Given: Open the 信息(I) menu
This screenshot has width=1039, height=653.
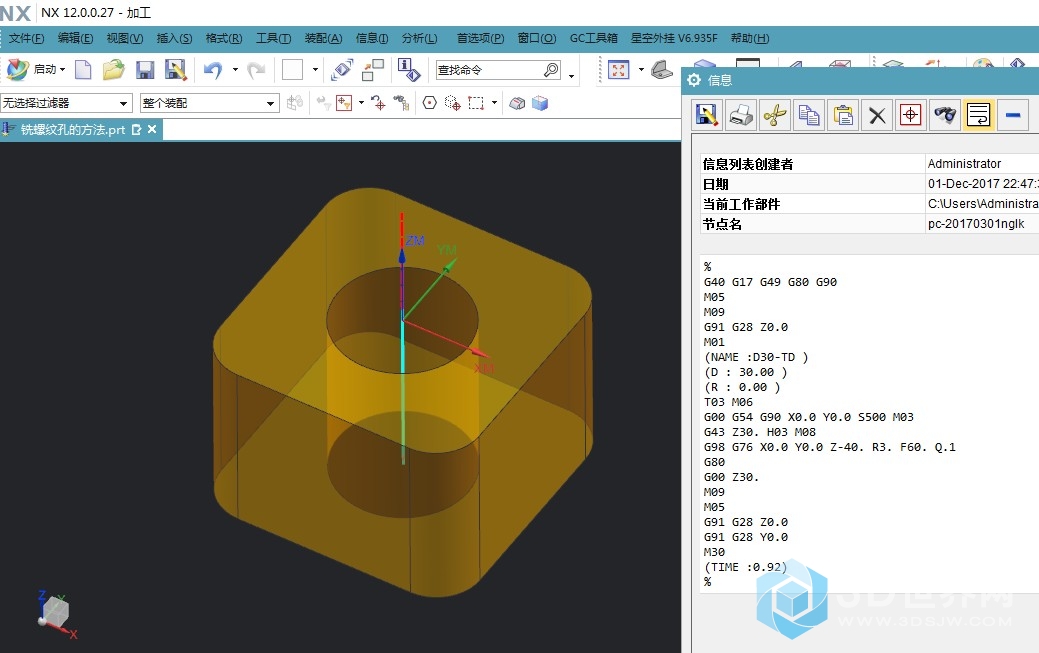Looking at the screenshot, I should pyautogui.click(x=372, y=38).
